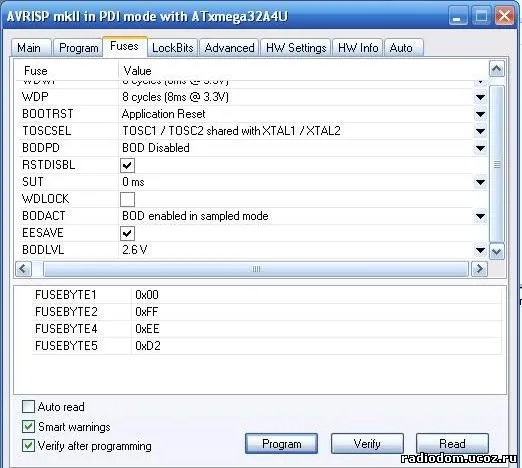Select the FUSEBYTE5 0xD2 value
This screenshot has width=522, height=468.
tap(148, 346)
